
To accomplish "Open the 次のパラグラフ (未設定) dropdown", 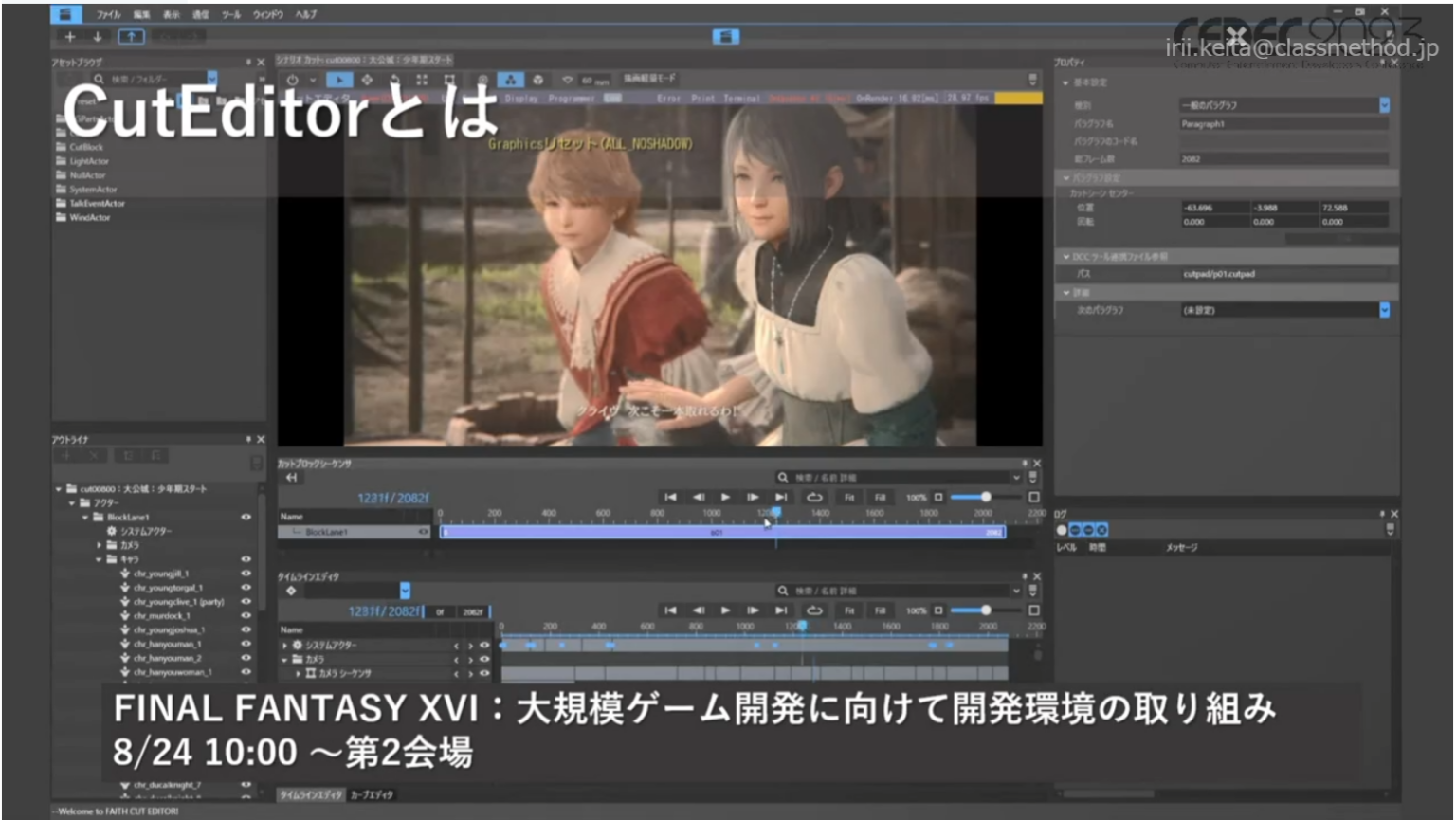I will (x=1383, y=310).
